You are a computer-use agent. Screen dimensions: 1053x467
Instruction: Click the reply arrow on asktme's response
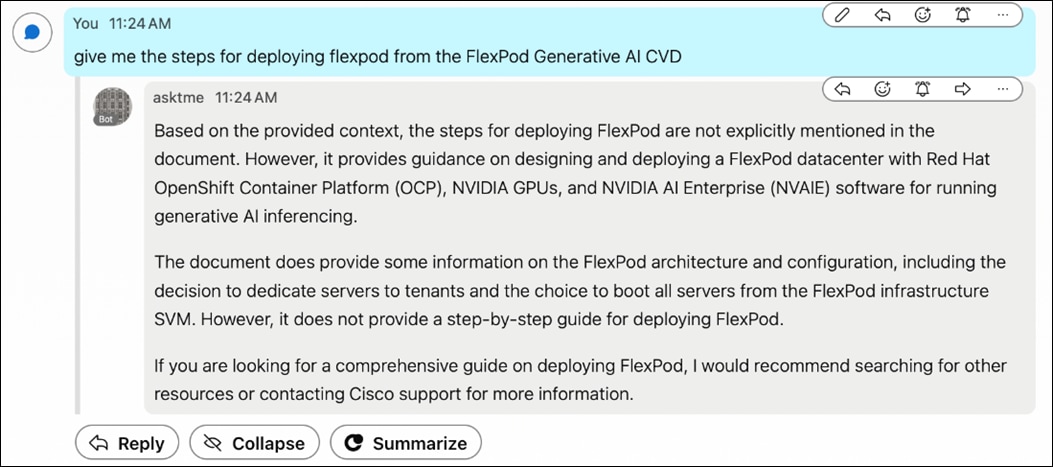[x=843, y=90]
